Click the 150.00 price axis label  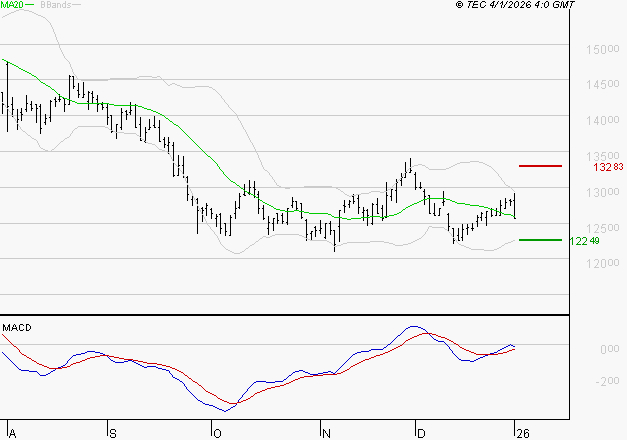point(603,49)
